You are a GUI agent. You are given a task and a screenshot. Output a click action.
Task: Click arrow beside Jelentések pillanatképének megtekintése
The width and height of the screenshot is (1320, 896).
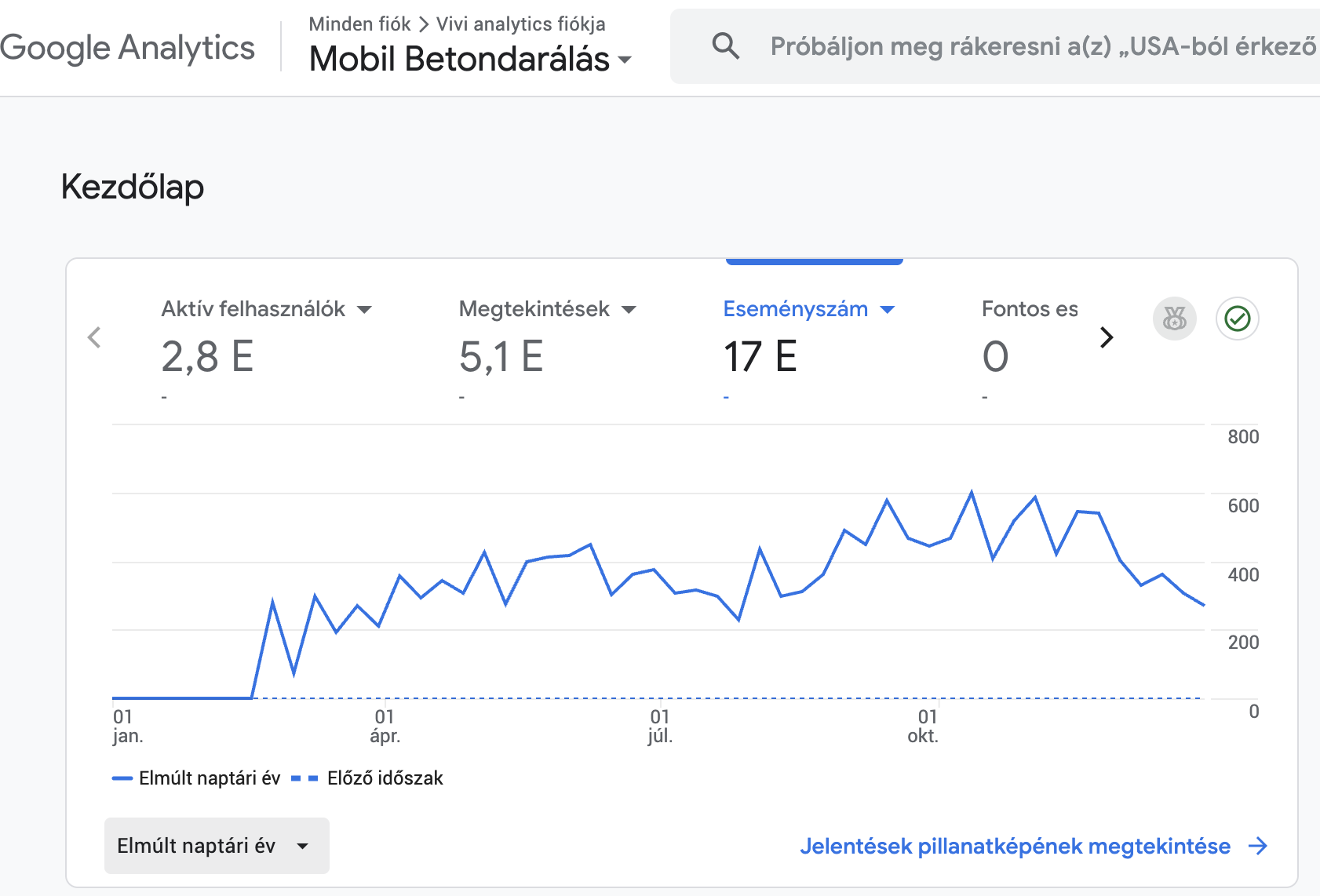pos(1258,846)
